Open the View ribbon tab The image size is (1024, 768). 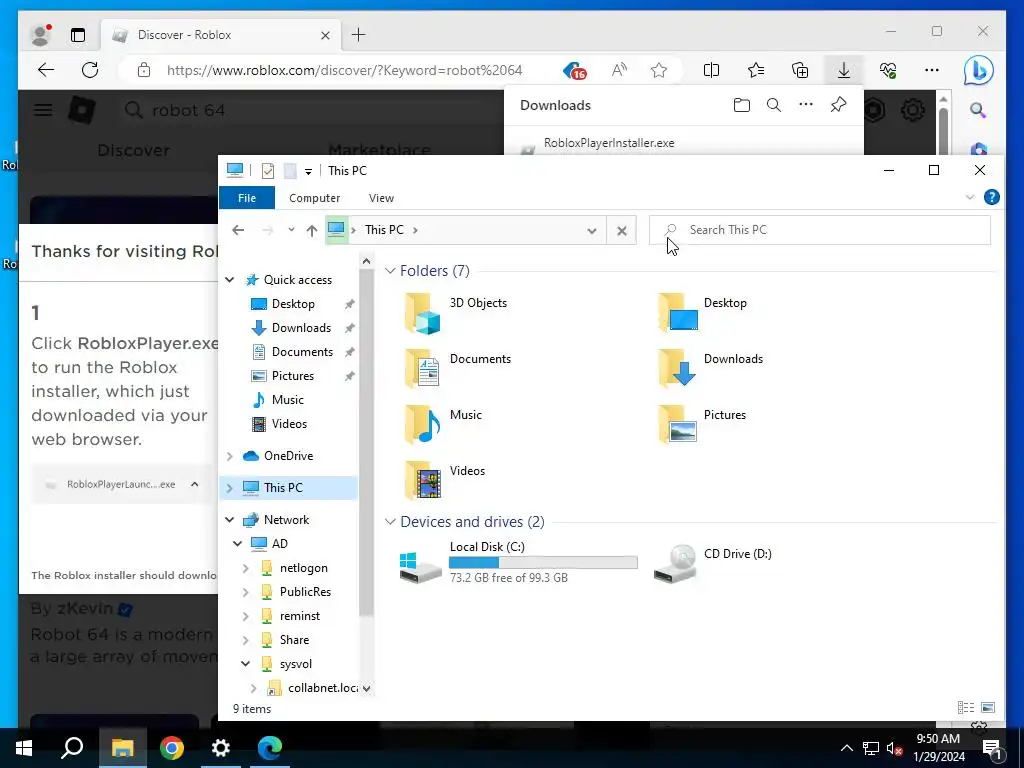pyautogui.click(x=381, y=198)
